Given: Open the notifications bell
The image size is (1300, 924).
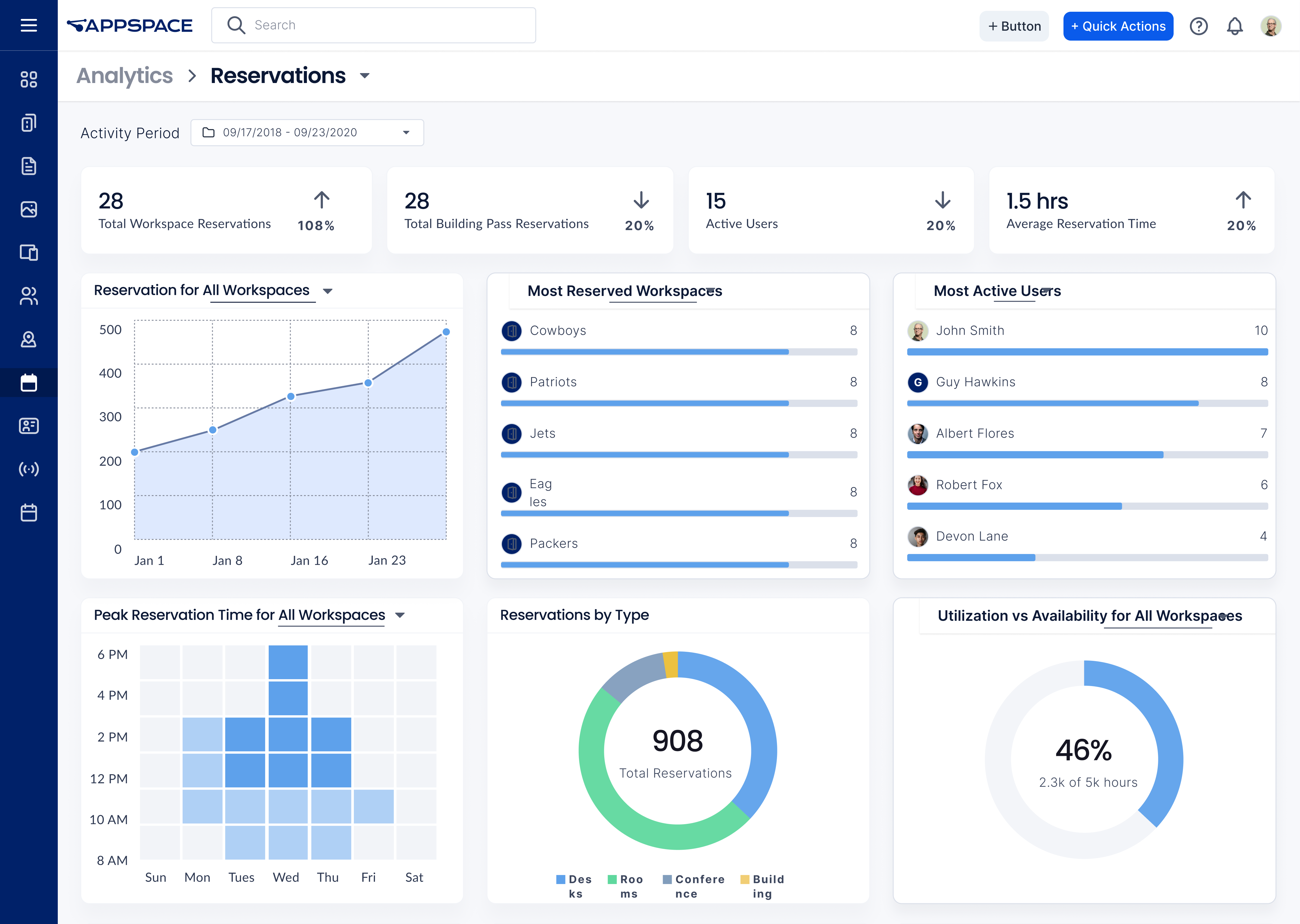Looking at the screenshot, I should click(1234, 26).
